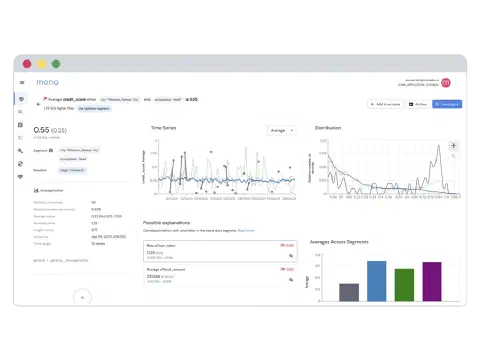Click the breadcrumb path under details
This screenshot has height=361, width=480.
(x=61, y=260)
